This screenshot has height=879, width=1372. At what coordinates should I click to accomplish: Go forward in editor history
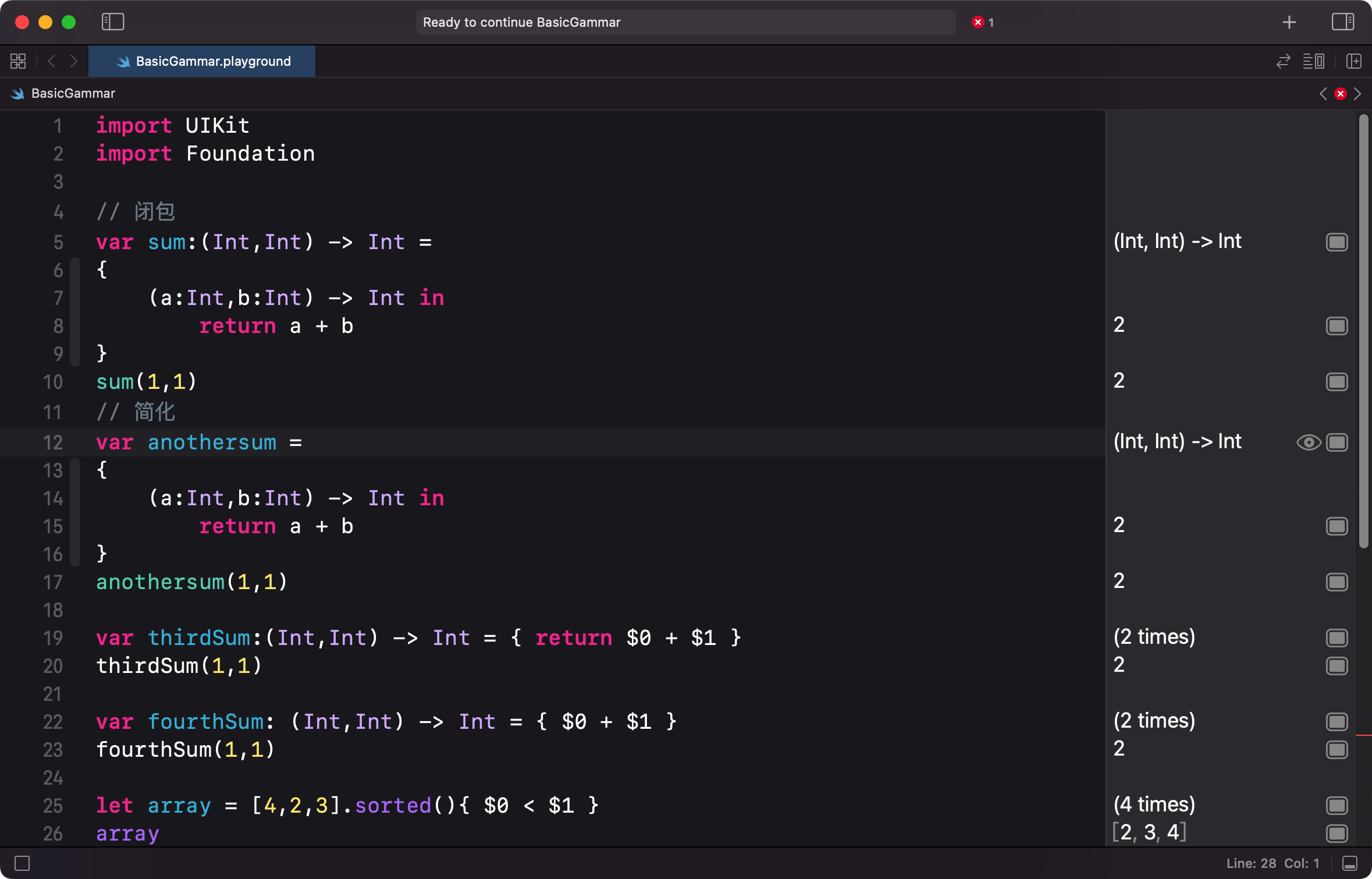74,61
